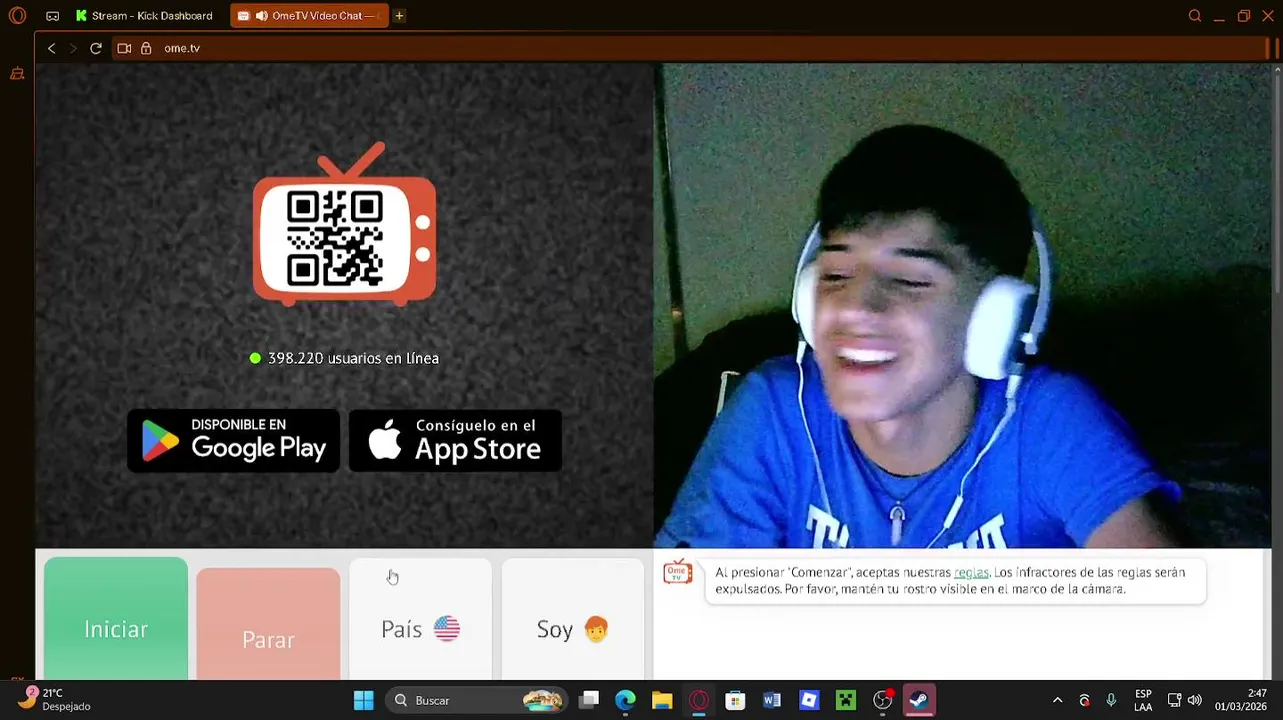Open the Opera menu logo
The height and width of the screenshot is (720, 1283).
pyautogui.click(x=17, y=16)
